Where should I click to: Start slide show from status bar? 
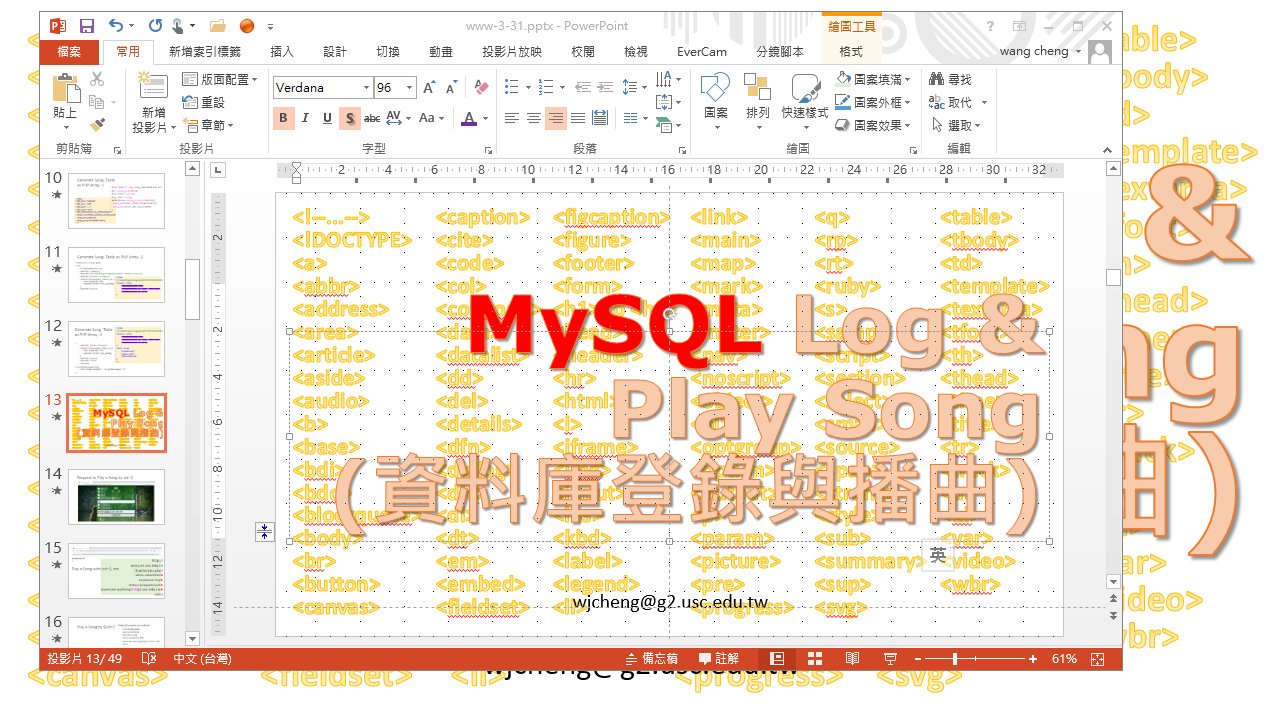[x=889, y=659]
